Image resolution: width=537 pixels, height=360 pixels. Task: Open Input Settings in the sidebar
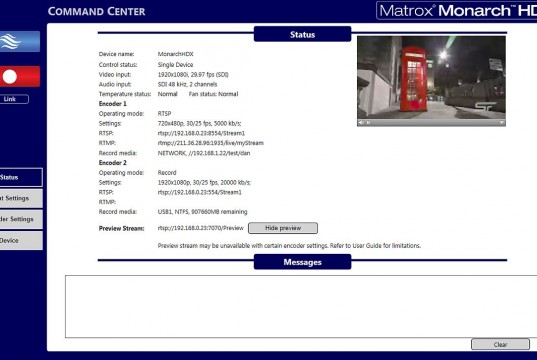[x=21, y=198]
